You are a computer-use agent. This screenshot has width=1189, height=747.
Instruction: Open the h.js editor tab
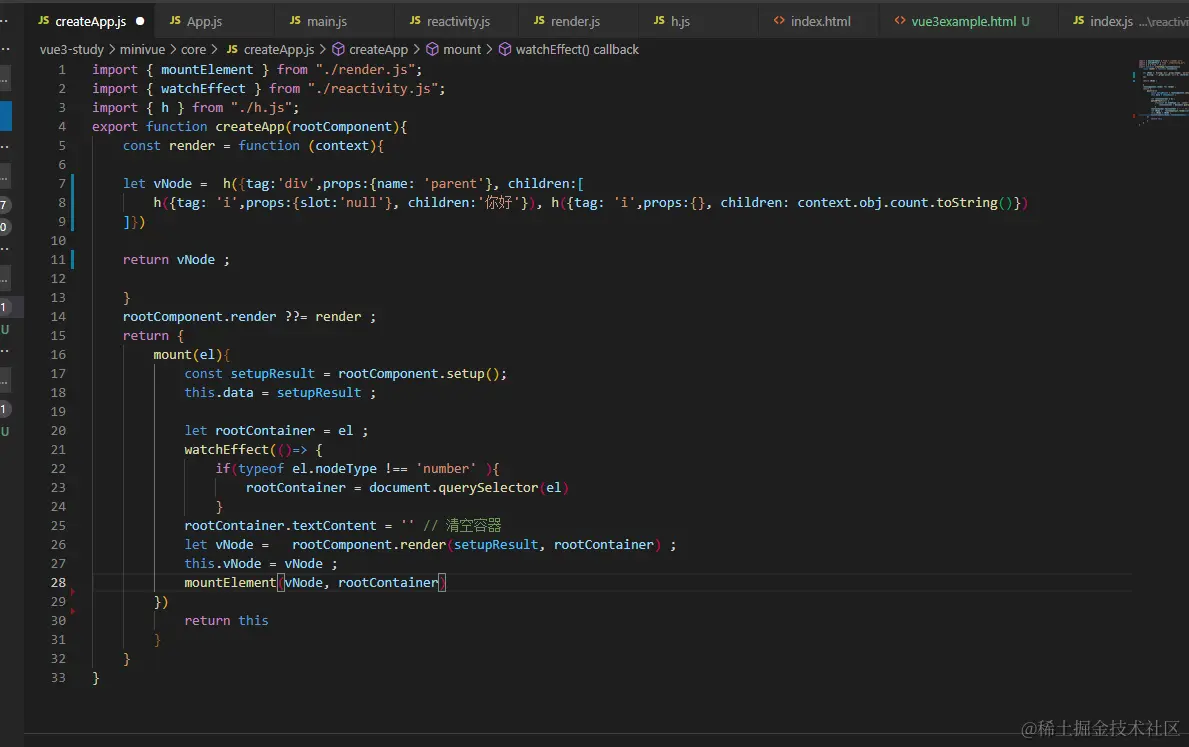[680, 21]
